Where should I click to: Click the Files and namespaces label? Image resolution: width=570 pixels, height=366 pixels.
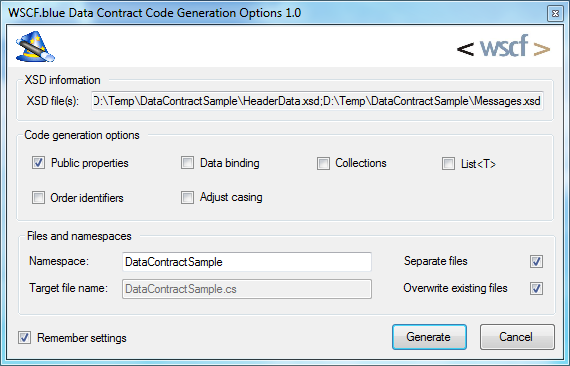point(79,236)
